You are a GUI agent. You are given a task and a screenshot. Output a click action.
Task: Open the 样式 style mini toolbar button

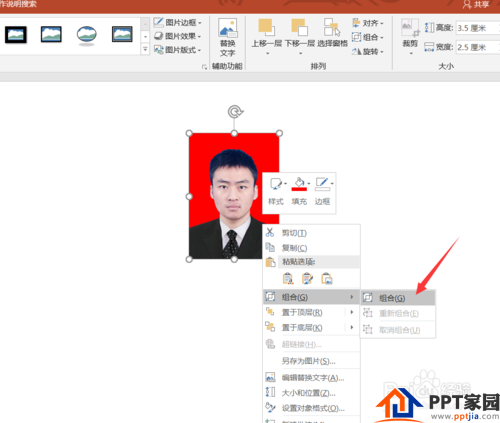[276, 191]
